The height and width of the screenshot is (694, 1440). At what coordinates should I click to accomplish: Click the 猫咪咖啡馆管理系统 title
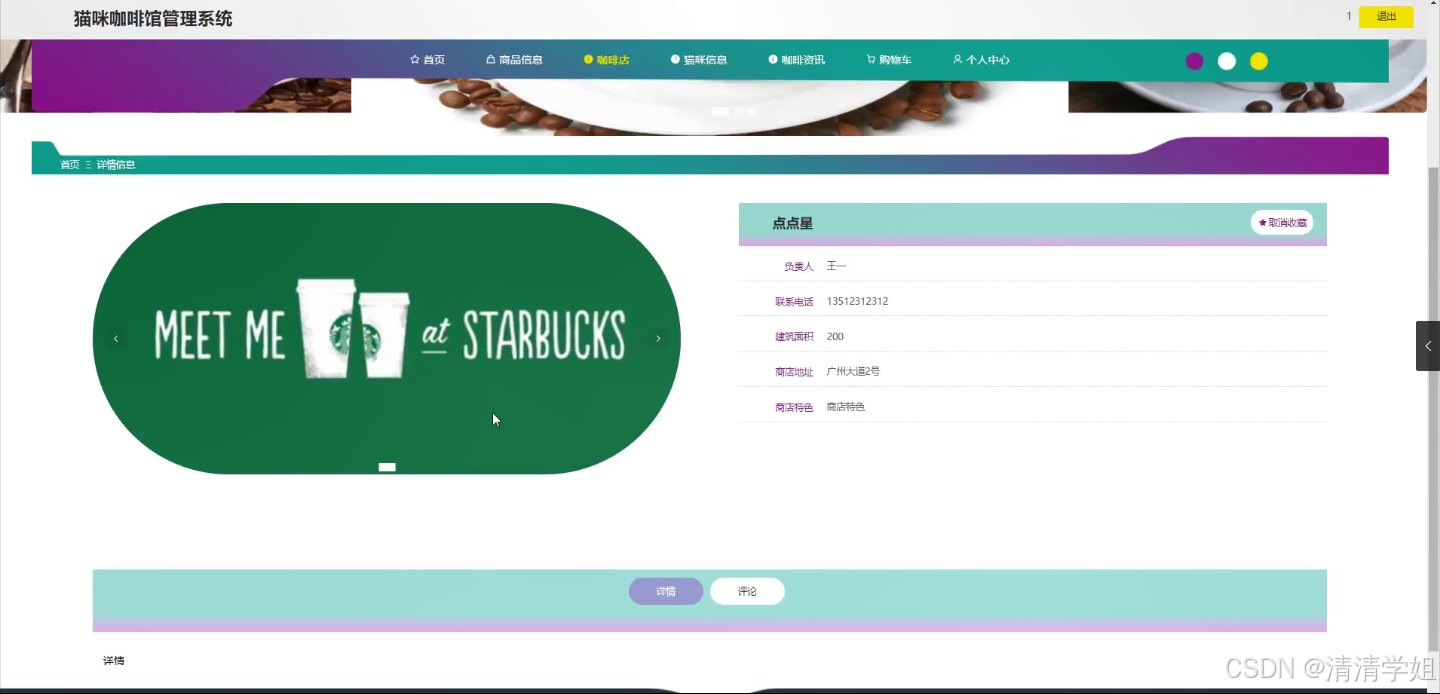tap(153, 18)
